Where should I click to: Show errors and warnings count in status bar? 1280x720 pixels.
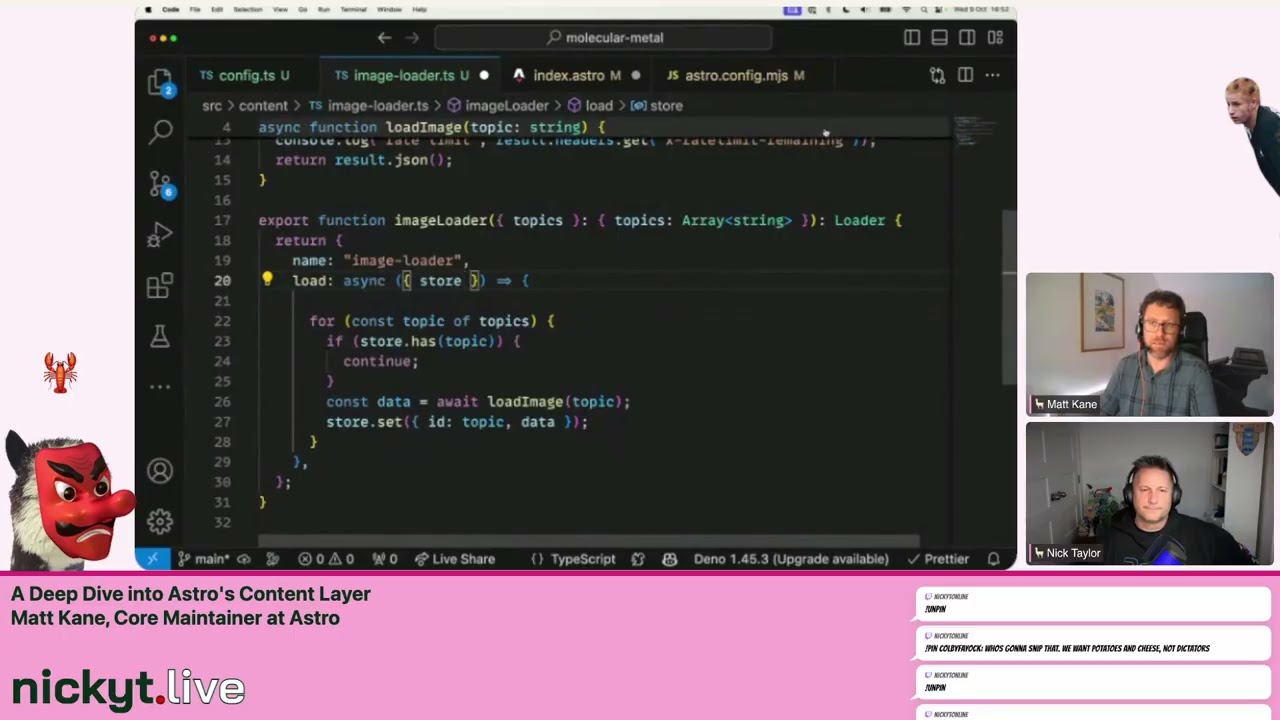pos(325,559)
